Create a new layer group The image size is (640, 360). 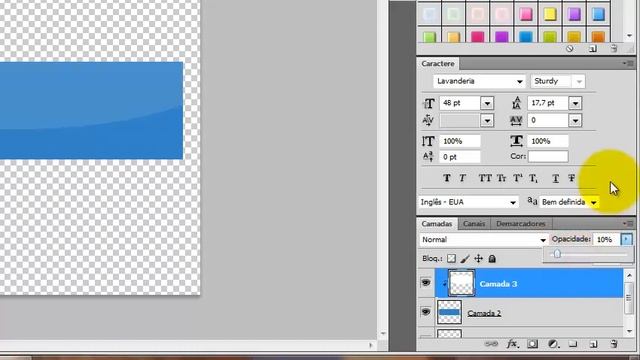pos(573,344)
